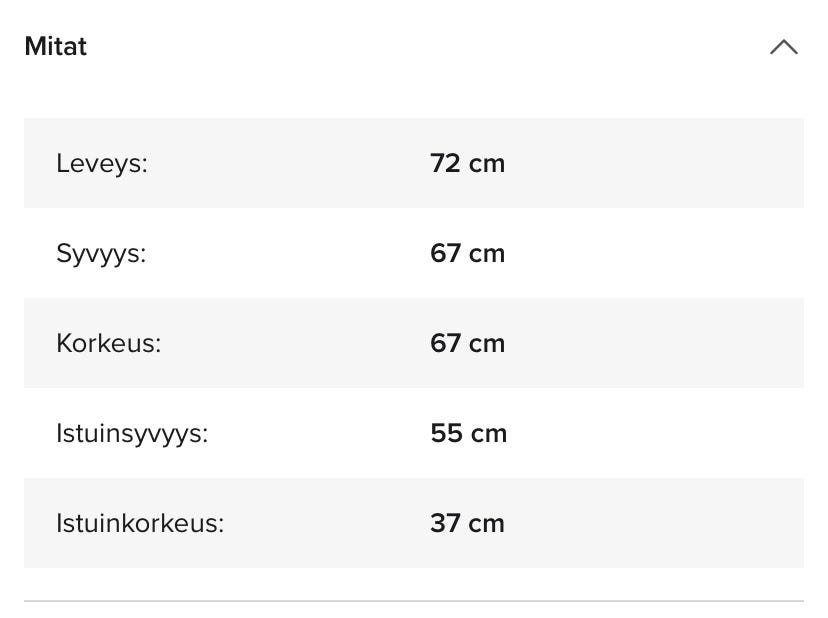The height and width of the screenshot is (618, 828).
Task: Click the Korkeus label
Action: click(108, 343)
